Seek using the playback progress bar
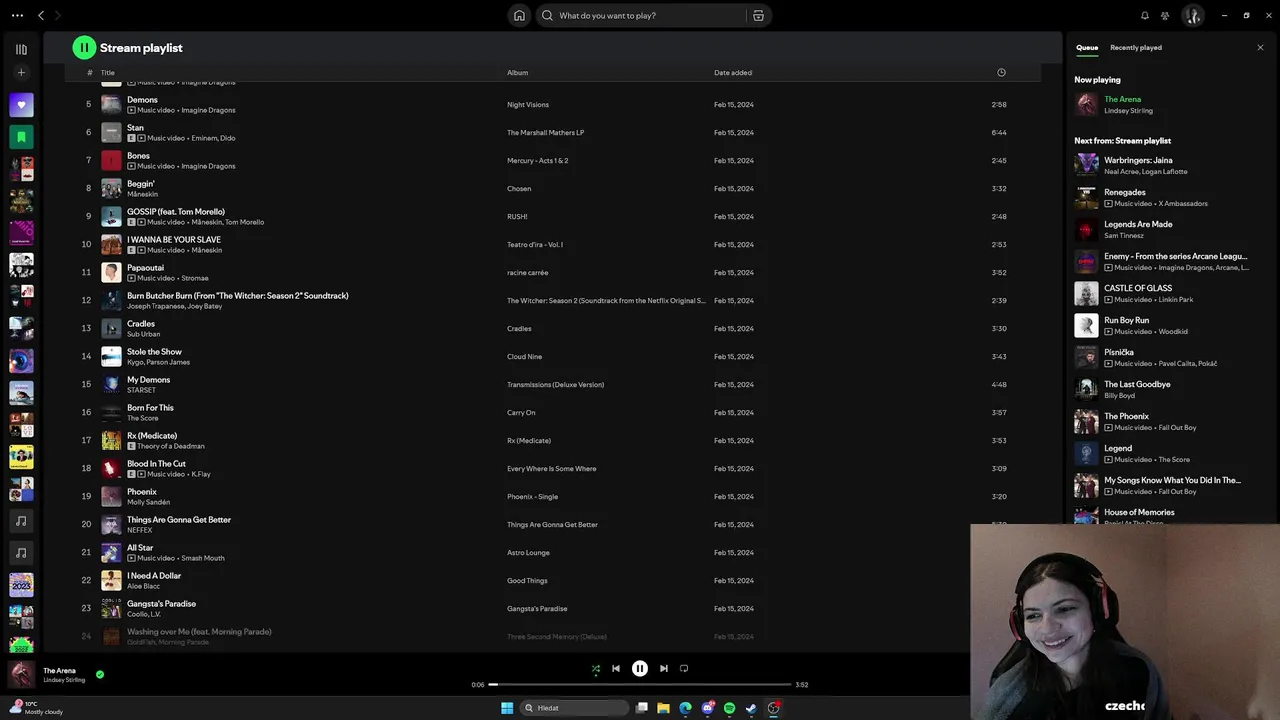Viewport: 1280px width, 720px height. (640, 684)
